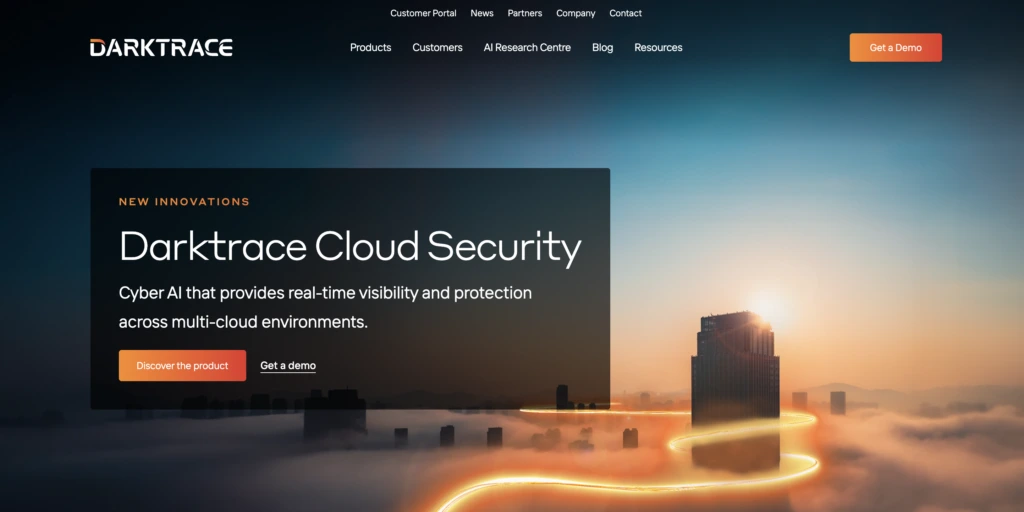The height and width of the screenshot is (512, 1024).
Task: Click the Darktrace Cloud Security heading
Action: pyautogui.click(x=350, y=248)
